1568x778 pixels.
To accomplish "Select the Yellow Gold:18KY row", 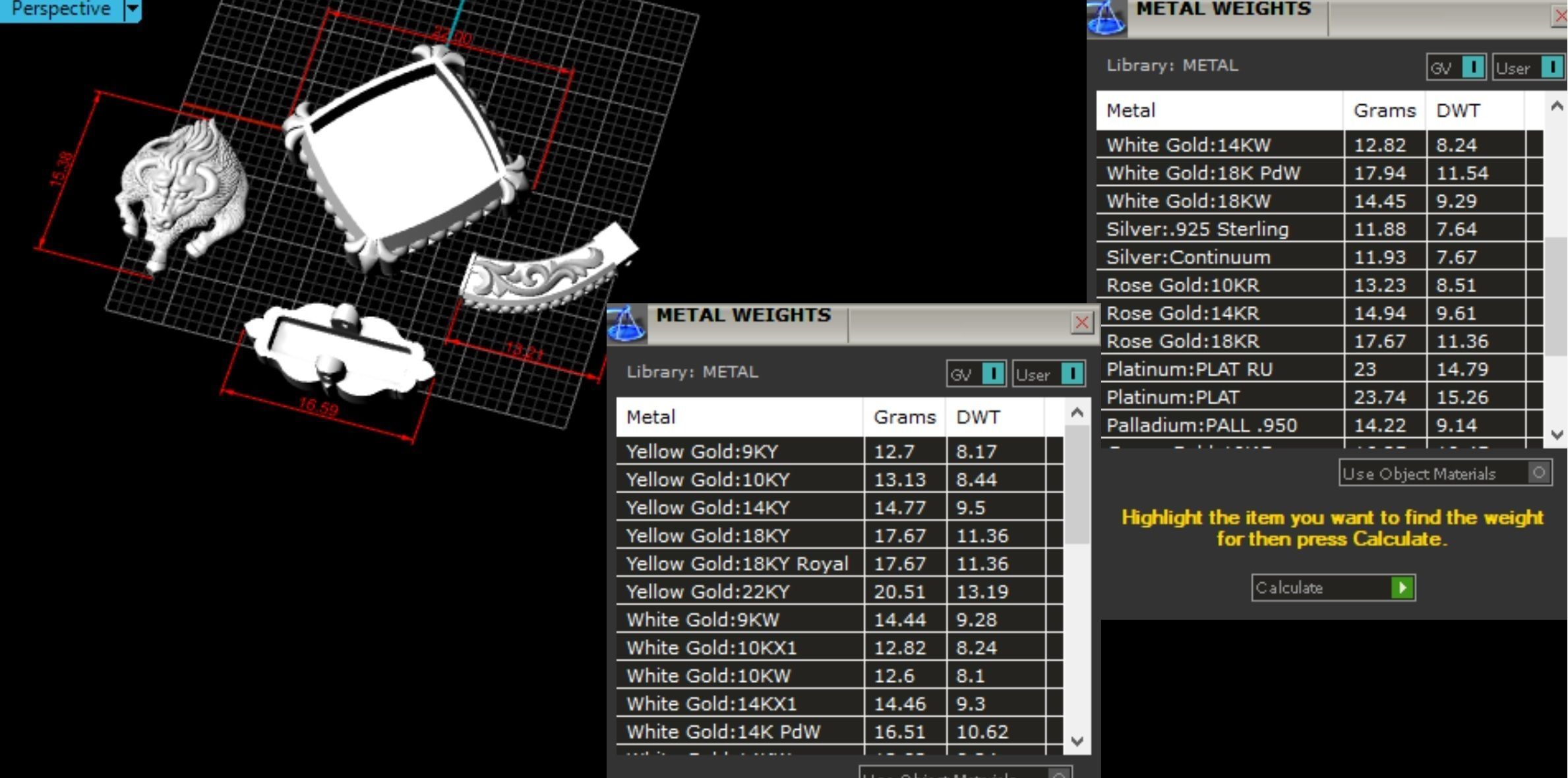I will click(708, 535).
